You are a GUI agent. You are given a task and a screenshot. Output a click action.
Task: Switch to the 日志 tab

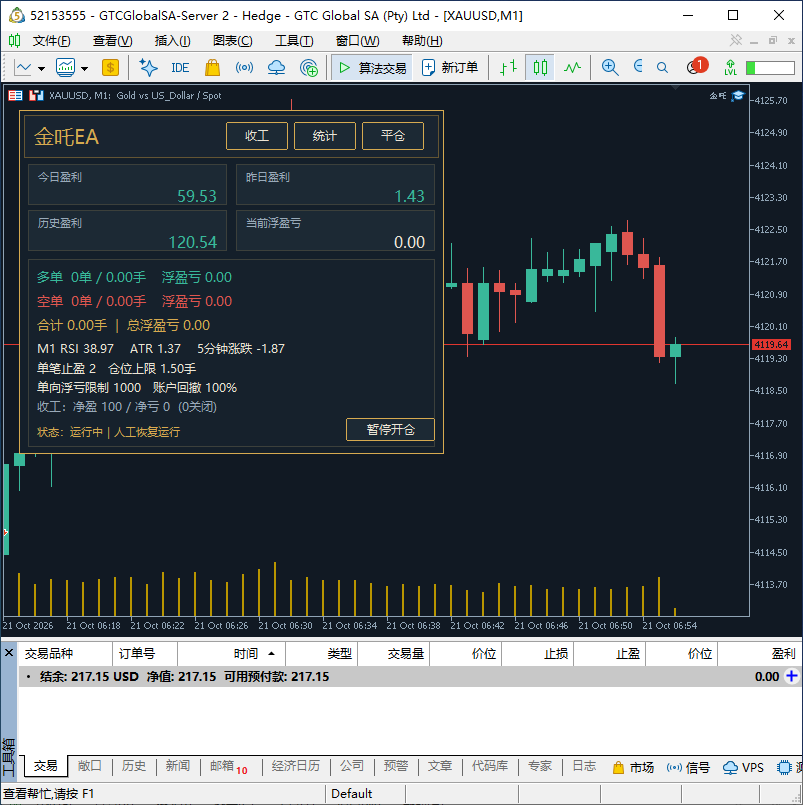coord(584,766)
